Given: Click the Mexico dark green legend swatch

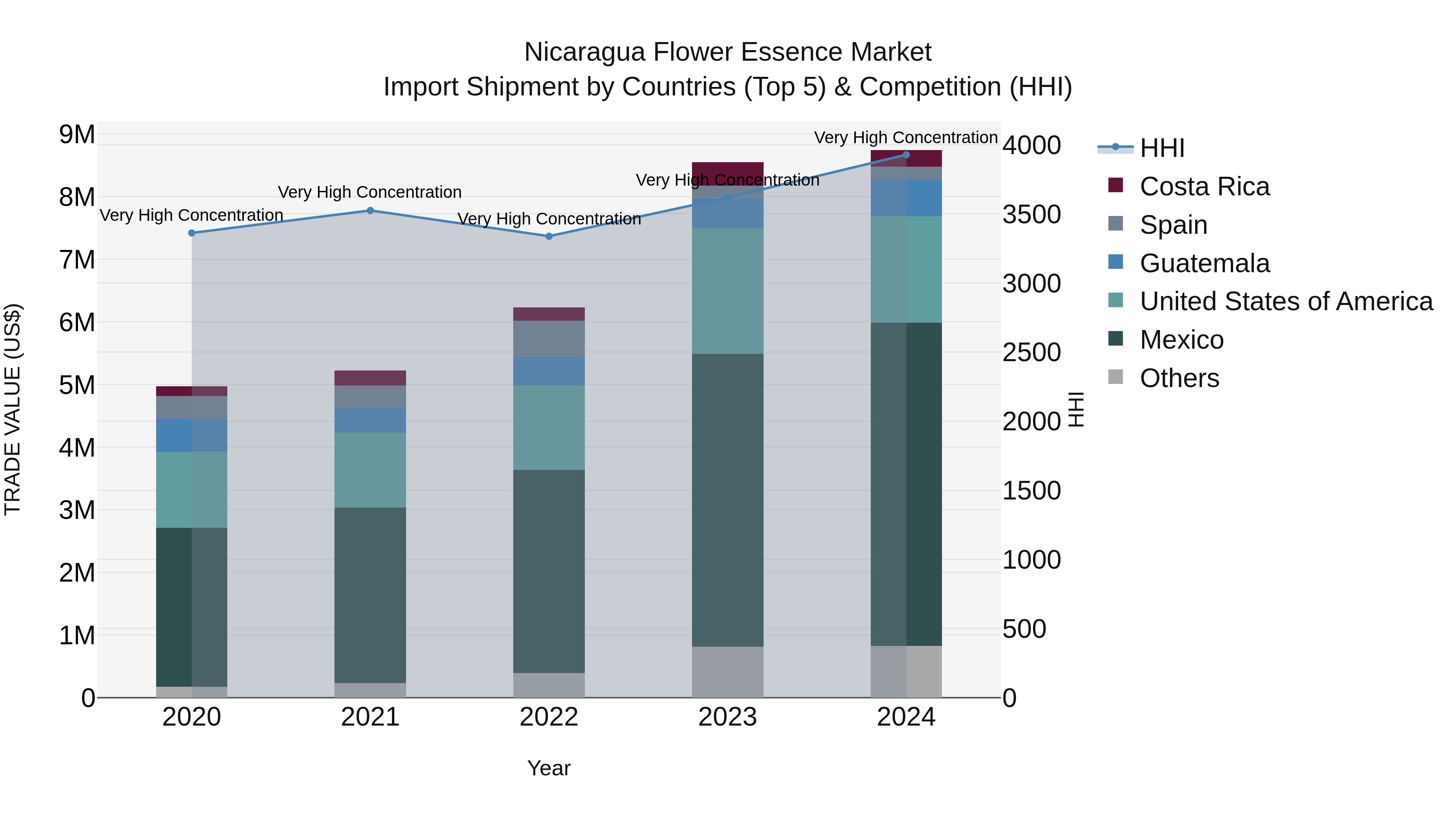Looking at the screenshot, I should click(x=1116, y=338).
